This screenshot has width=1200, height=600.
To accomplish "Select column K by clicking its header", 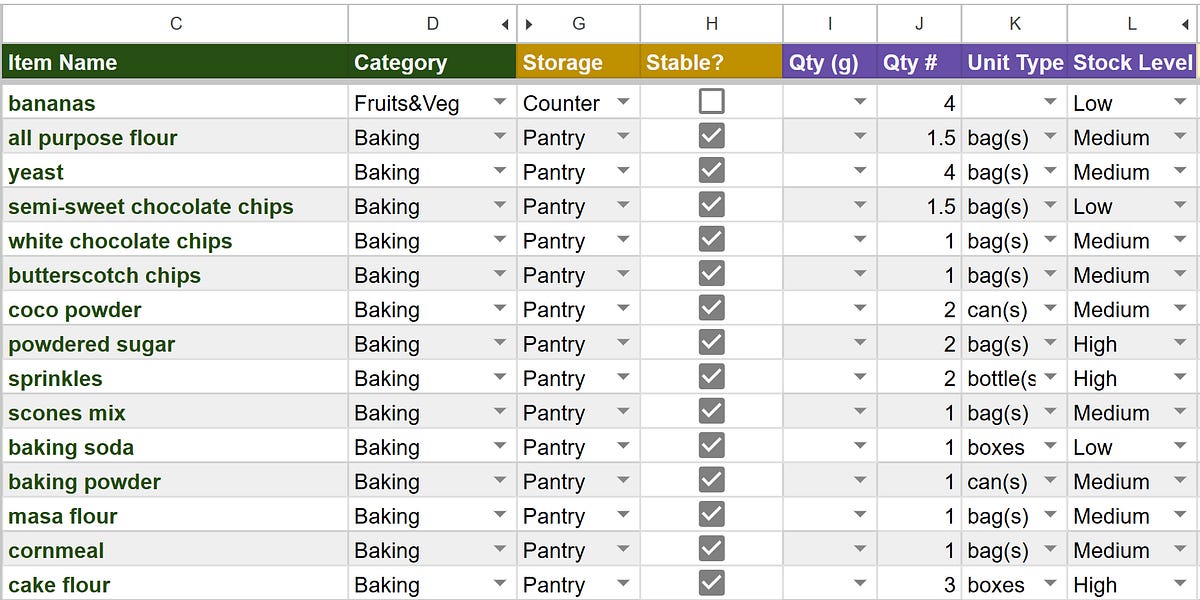I will (1015, 23).
